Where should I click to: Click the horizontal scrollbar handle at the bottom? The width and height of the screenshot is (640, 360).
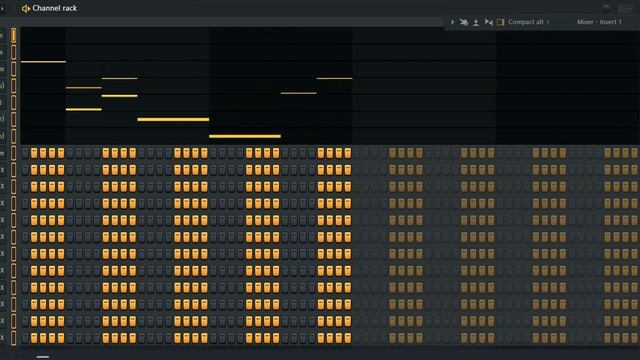43,357
